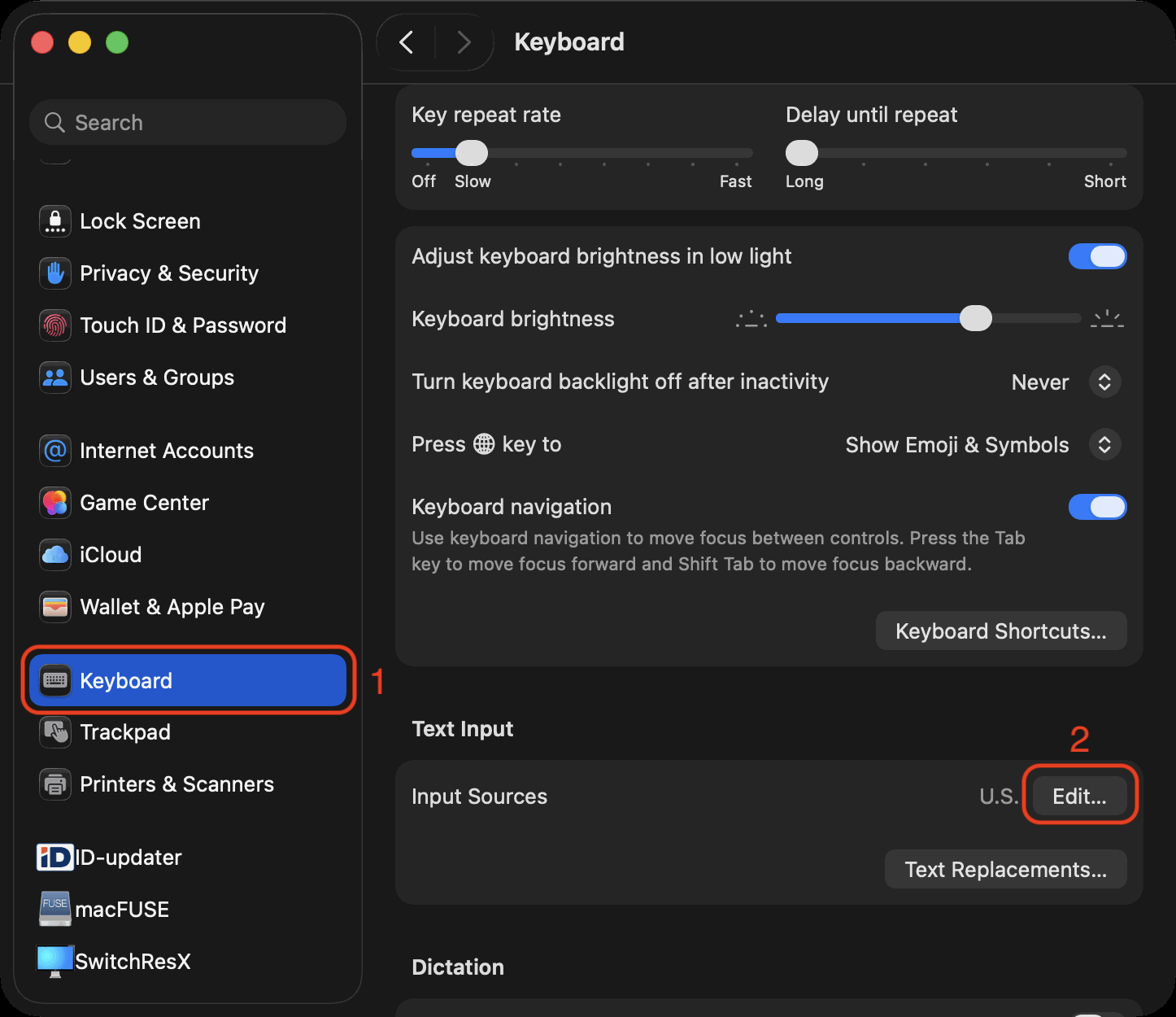The image size is (1176, 1017).
Task: Click the Printers & Scanners label
Action: 176,784
